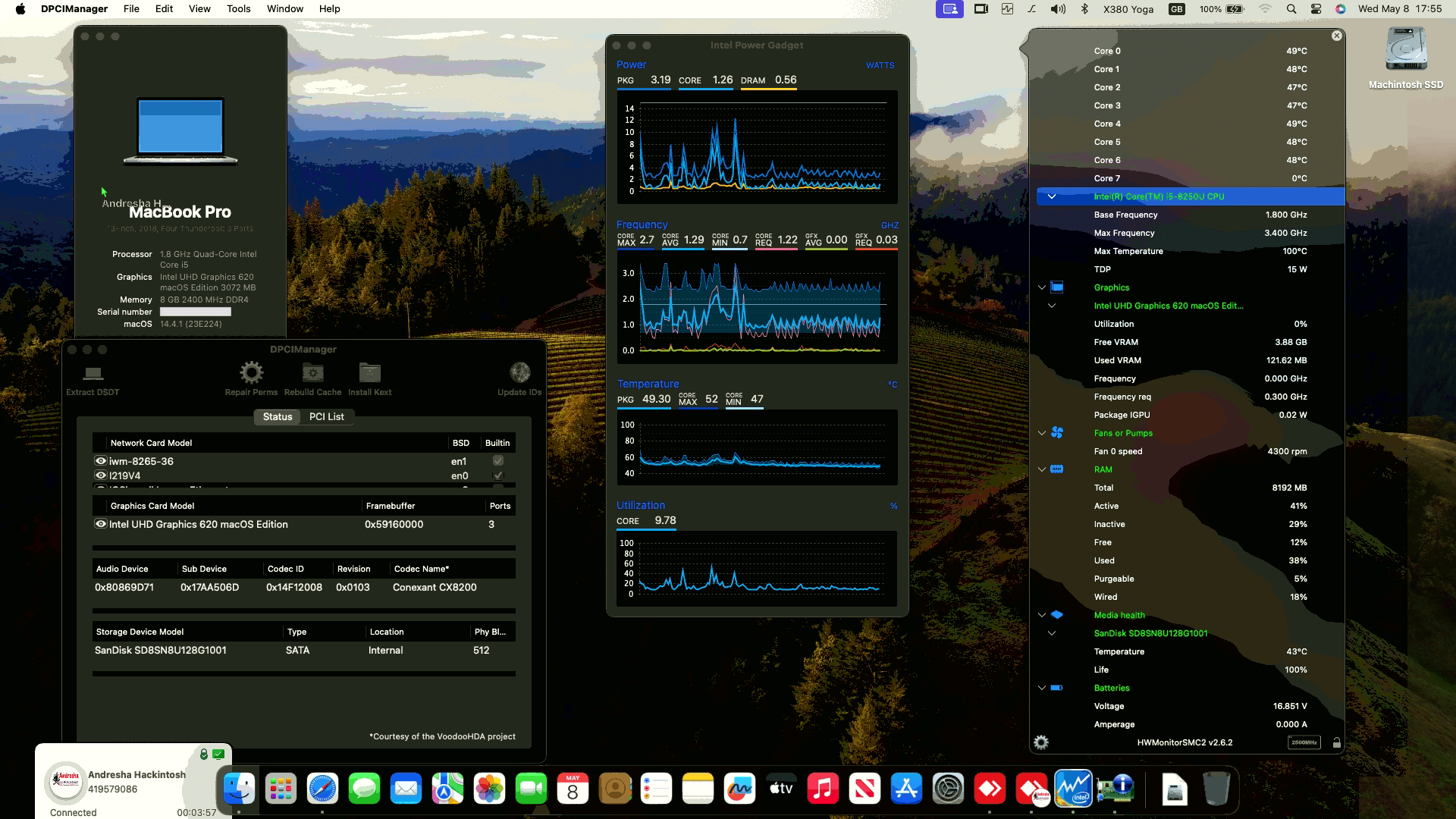The image size is (1456, 819).
Task: Open HWMonitorSMC2 preferences via gear icon
Action: pyautogui.click(x=1042, y=742)
